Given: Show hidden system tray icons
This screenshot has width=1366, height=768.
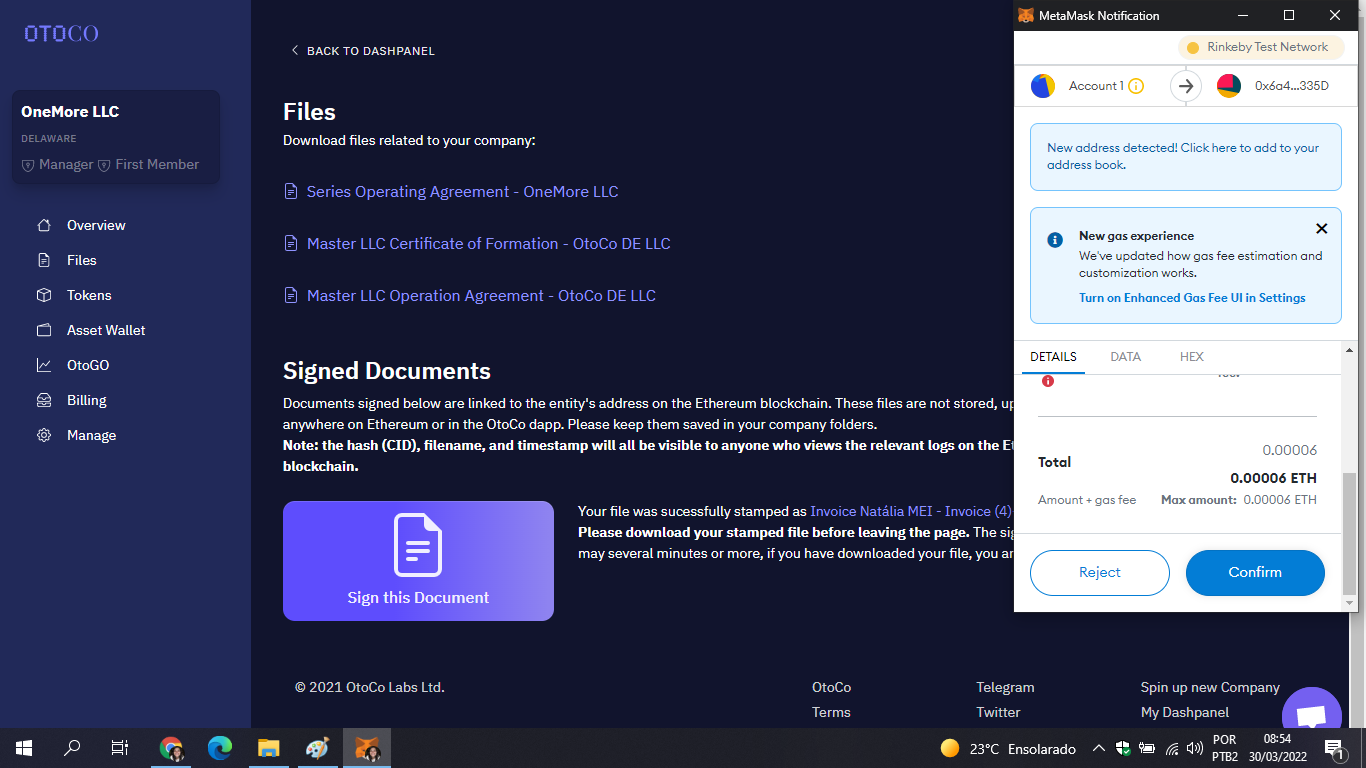Looking at the screenshot, I should coord(1098,748).
